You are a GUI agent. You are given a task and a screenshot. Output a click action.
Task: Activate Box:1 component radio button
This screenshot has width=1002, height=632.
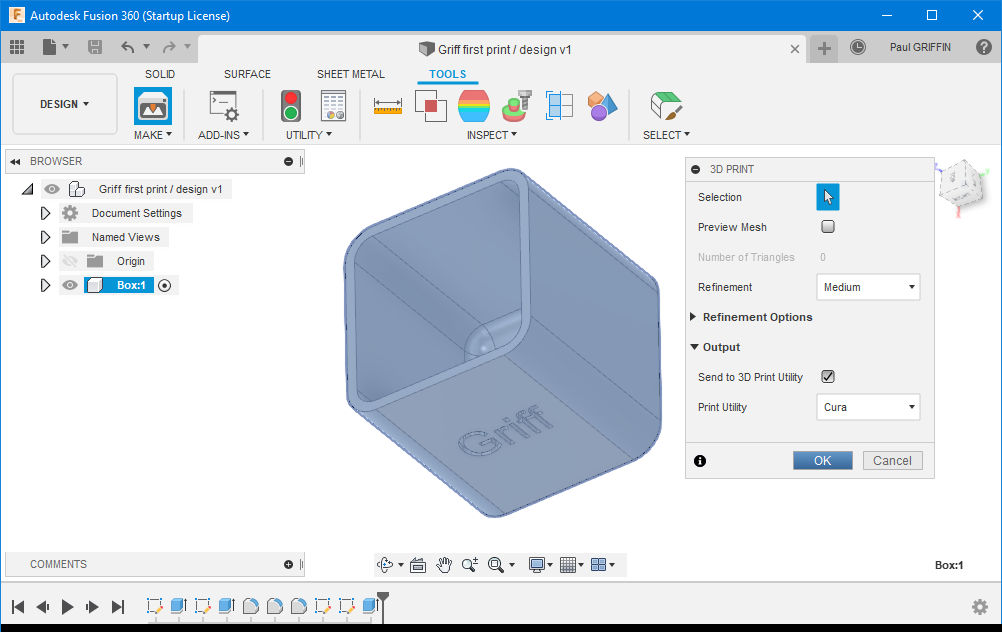tap(165, 286)
